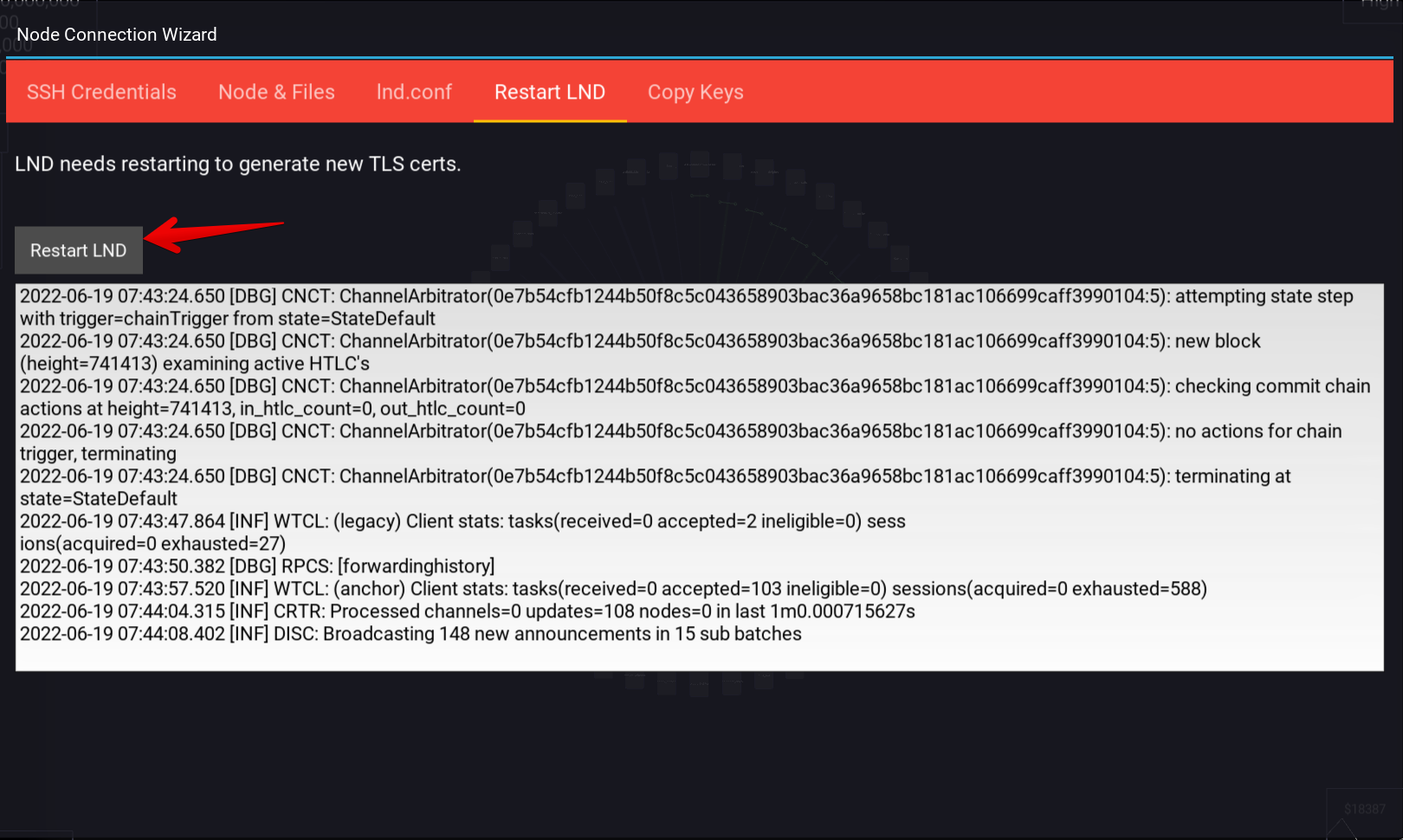Viewport: 1403px width, 840px height.
Task: Click the log line 'attempting state step'
Action: (687, 296)
